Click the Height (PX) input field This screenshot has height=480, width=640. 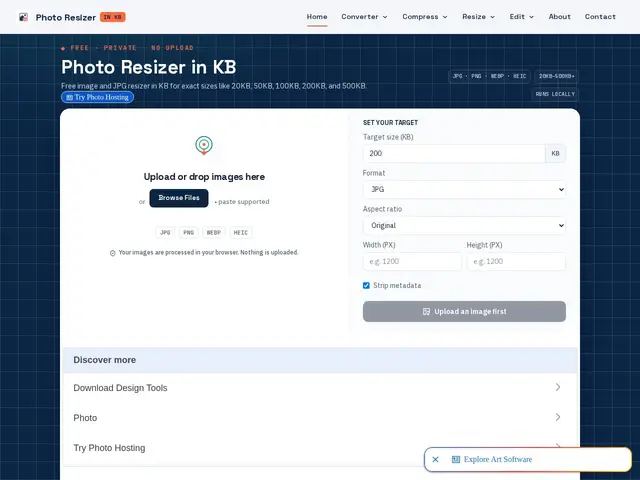(x=516, y=261)
